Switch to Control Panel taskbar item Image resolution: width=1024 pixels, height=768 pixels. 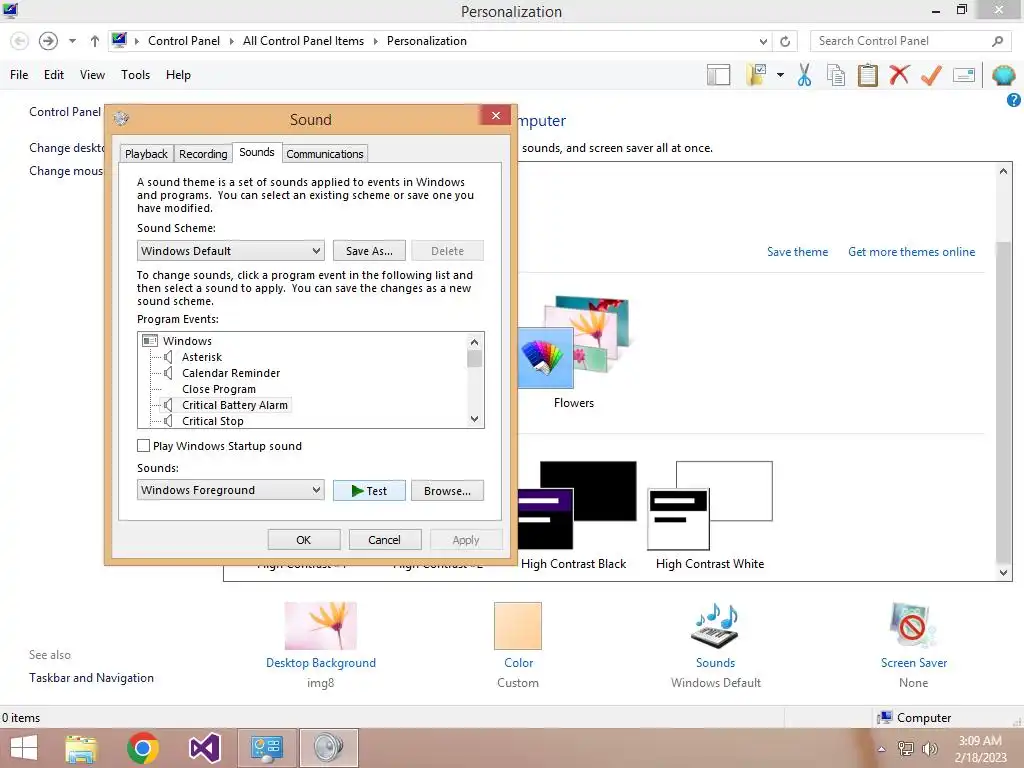click(266, 748)
